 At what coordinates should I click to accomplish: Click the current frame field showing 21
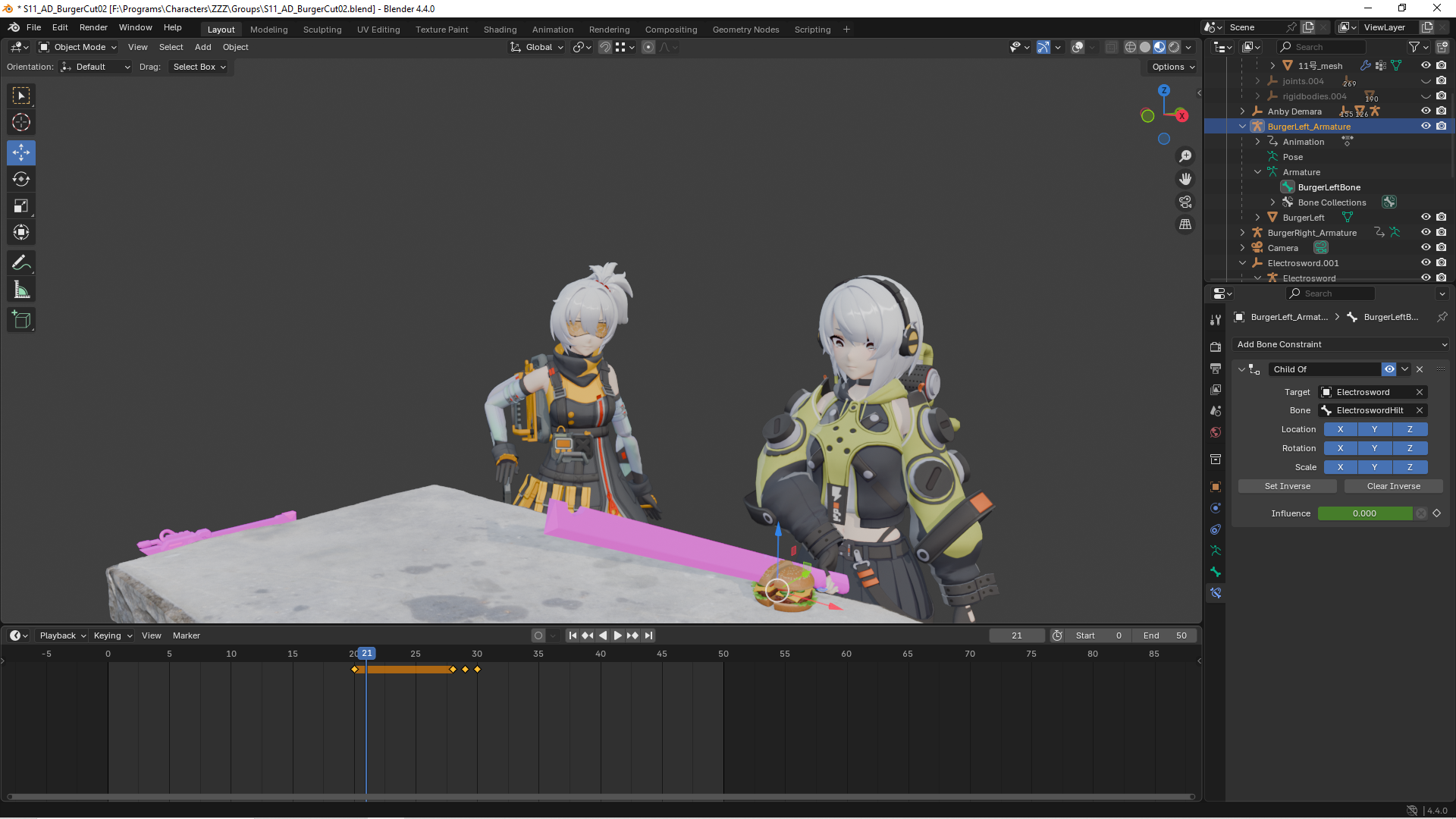point(1016,635)
